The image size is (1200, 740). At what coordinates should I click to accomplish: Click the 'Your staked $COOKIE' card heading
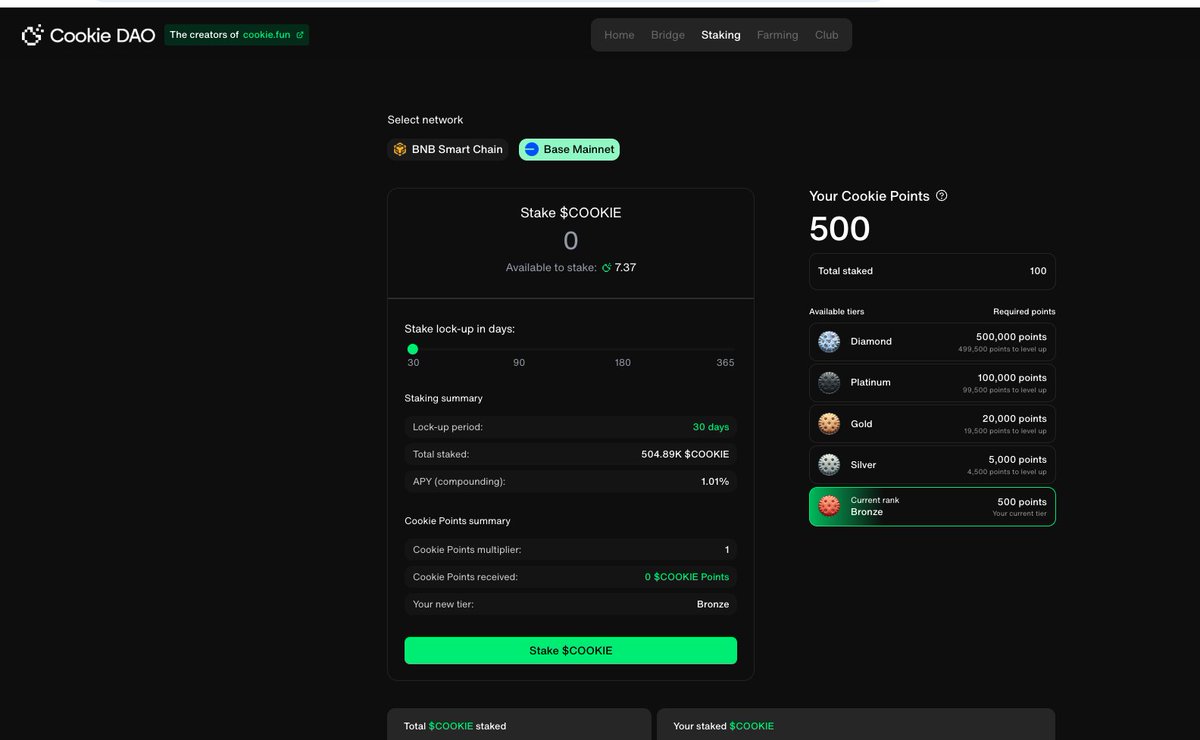(x=724, y=726)
